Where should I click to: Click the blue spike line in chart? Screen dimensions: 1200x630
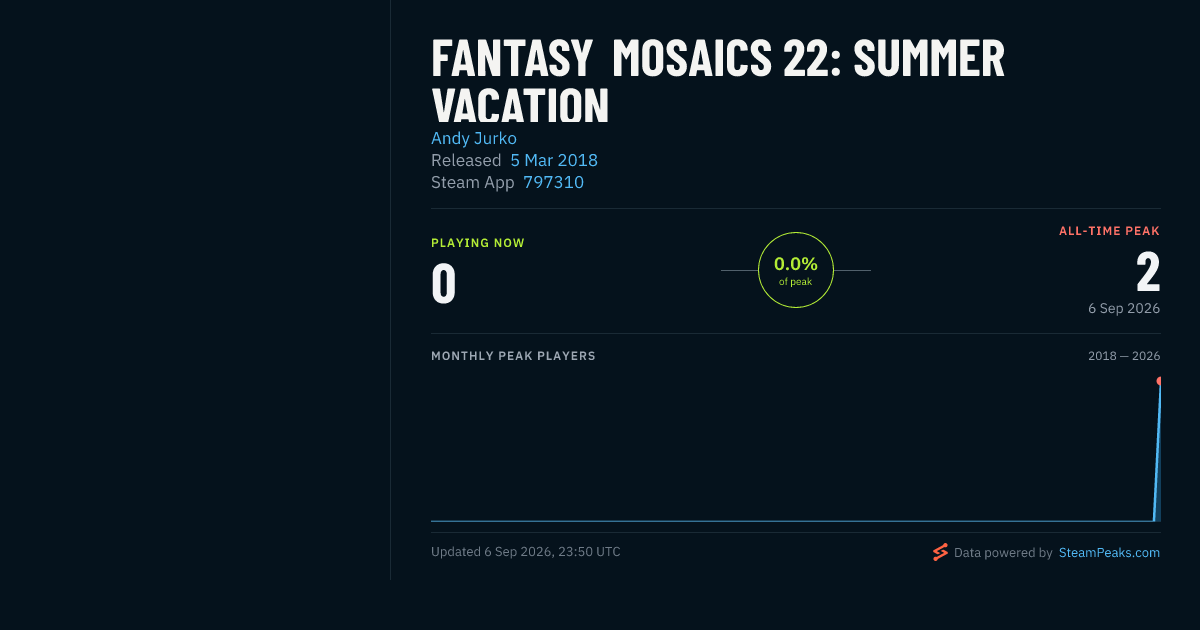pyautogui.click(x=1157, y=450)
